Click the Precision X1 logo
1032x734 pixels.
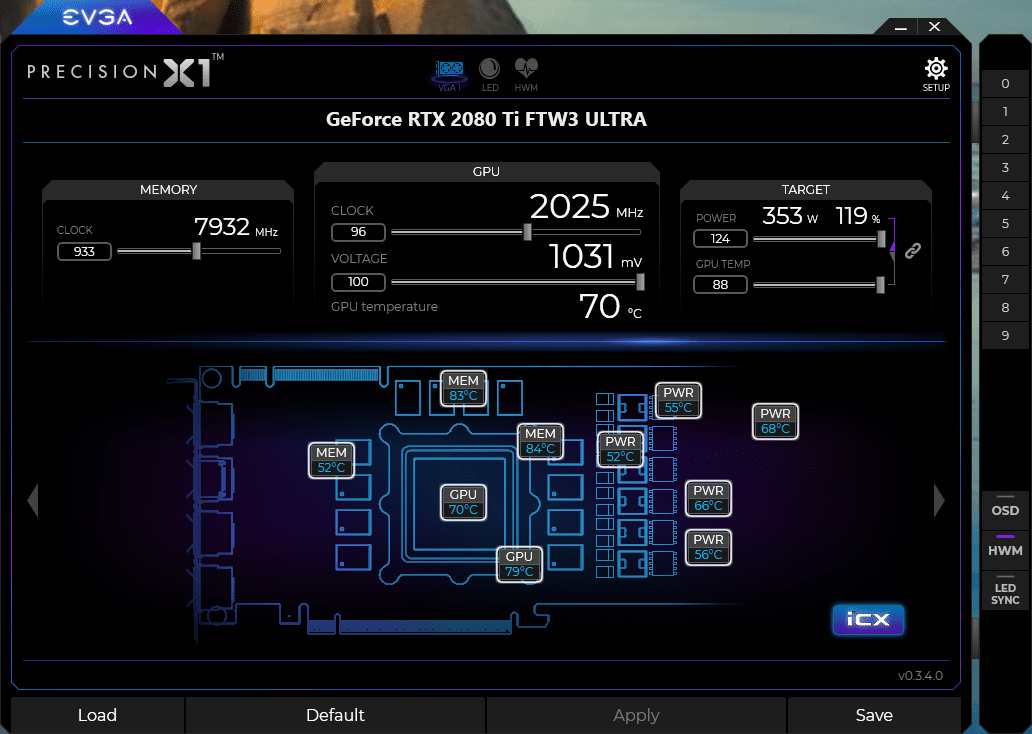[x=125, y=70]
